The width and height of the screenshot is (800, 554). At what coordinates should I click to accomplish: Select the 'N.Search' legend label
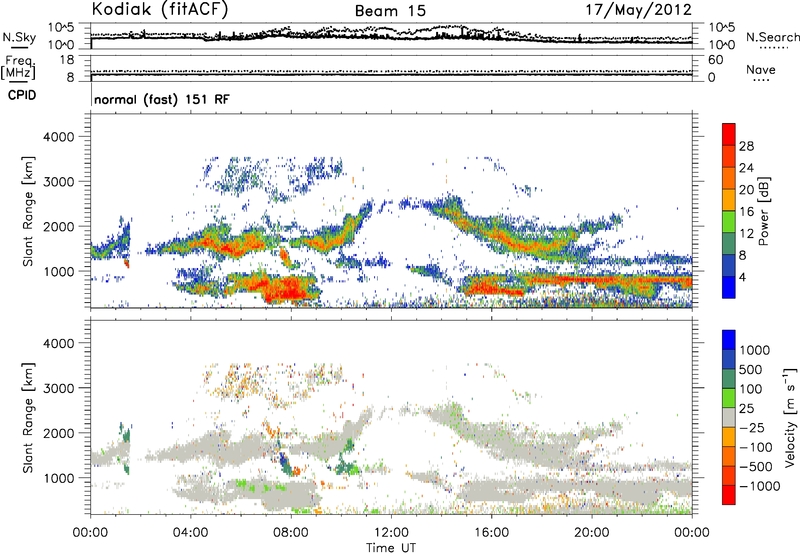tap(772, 37)
